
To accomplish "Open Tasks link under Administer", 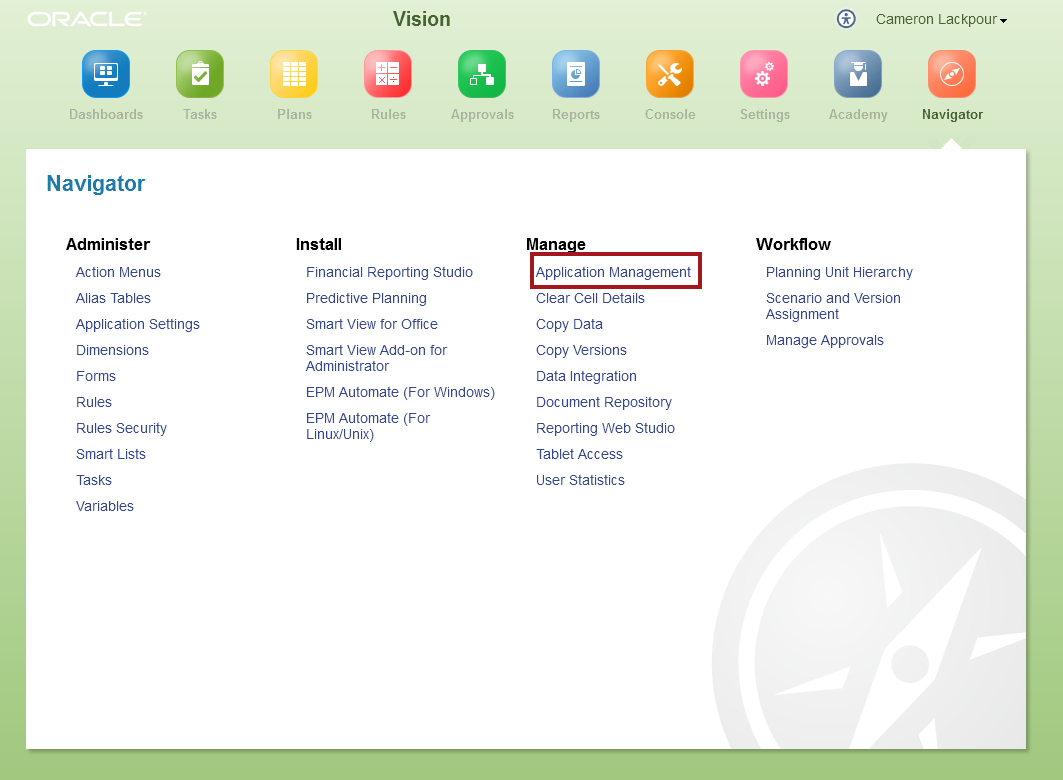I will coord(94,480).
